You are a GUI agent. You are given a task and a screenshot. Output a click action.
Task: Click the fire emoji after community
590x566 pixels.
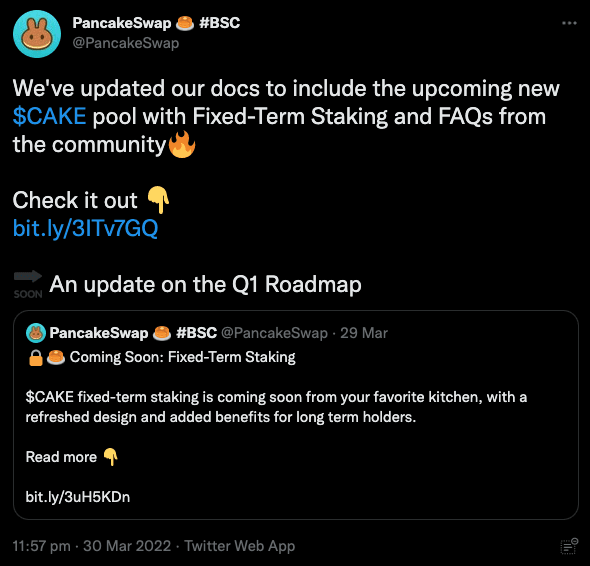tap(182, 144)
